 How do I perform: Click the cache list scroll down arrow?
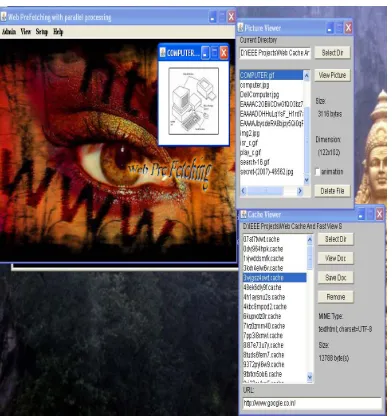tap(310, 377)
